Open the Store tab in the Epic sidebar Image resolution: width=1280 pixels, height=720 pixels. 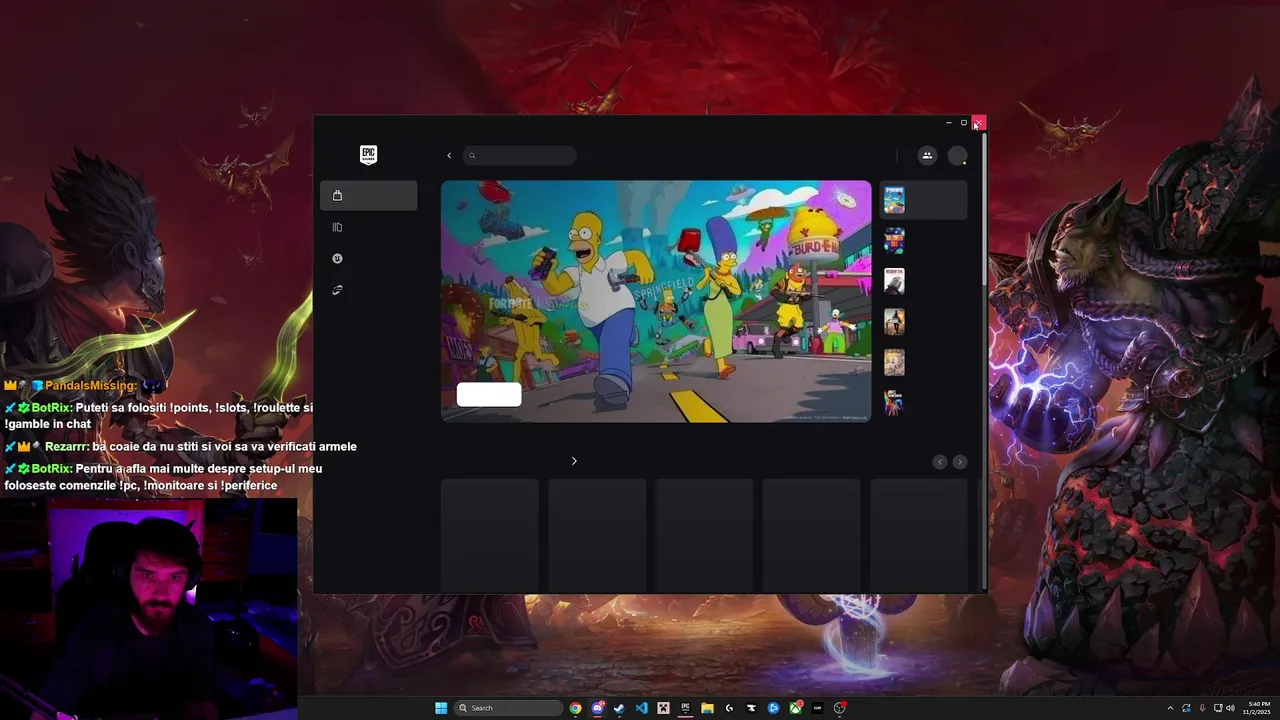[368, 195]
